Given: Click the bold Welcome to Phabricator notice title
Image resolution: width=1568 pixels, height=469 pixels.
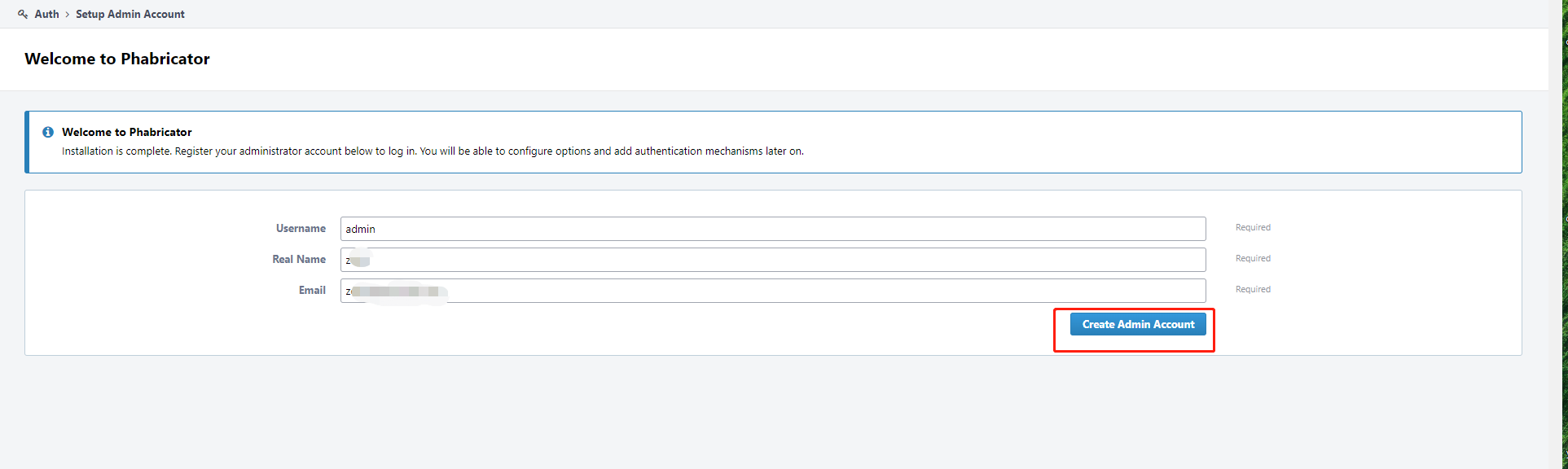Looking at the screenshot, I should [x=127, y=132].
